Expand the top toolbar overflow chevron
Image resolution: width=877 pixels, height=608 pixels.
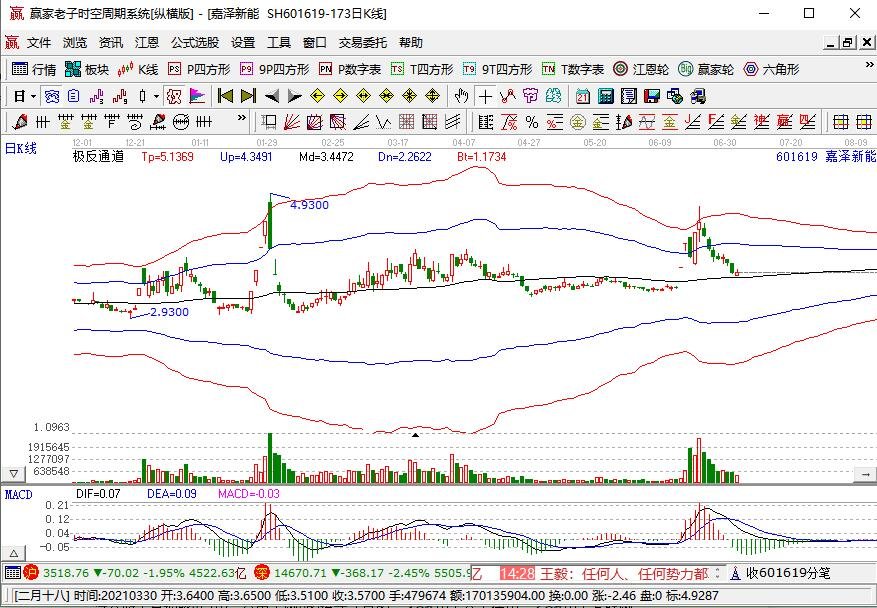[x=869, y=66]
